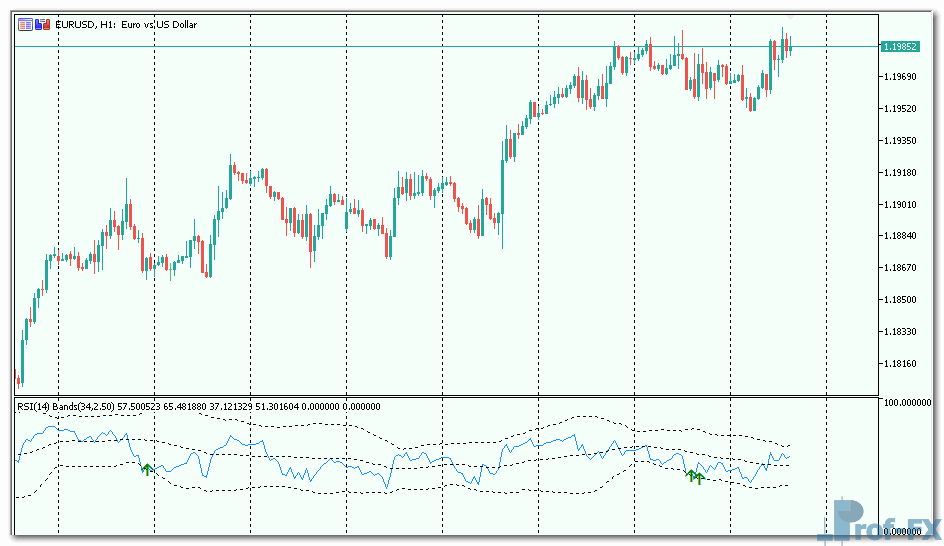The image size is (944, 546).
Task: Click the one-click trading panel icon
Action: 24,24
